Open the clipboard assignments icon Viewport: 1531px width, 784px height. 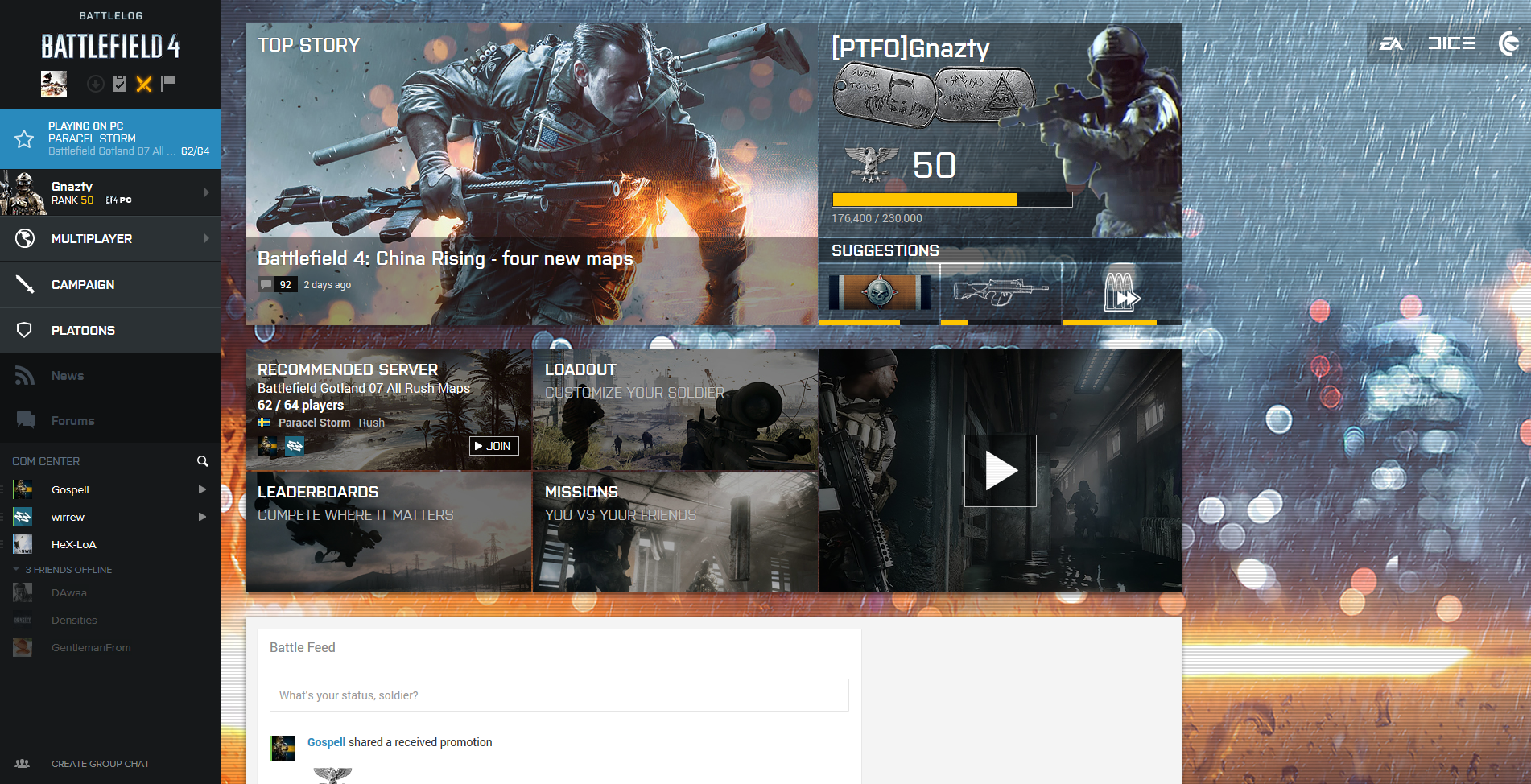(x=120, y=84)
